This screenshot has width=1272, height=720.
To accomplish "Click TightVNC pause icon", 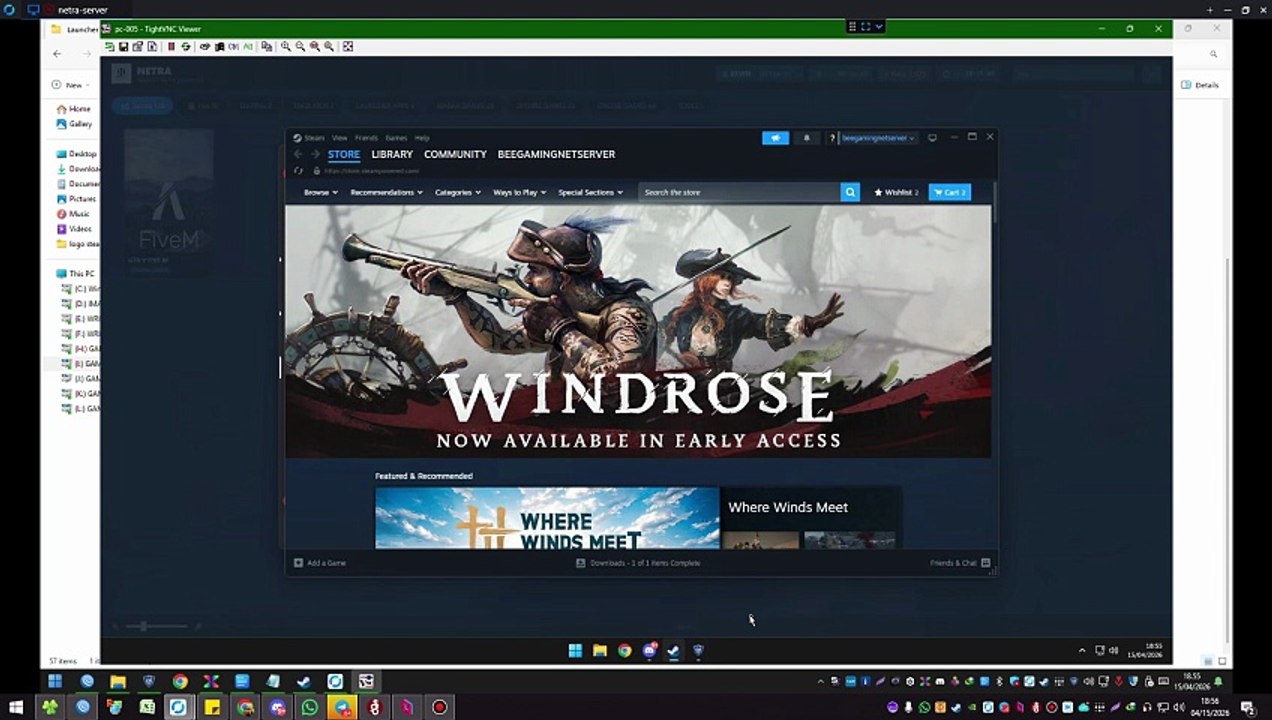I will coord(171,46).
